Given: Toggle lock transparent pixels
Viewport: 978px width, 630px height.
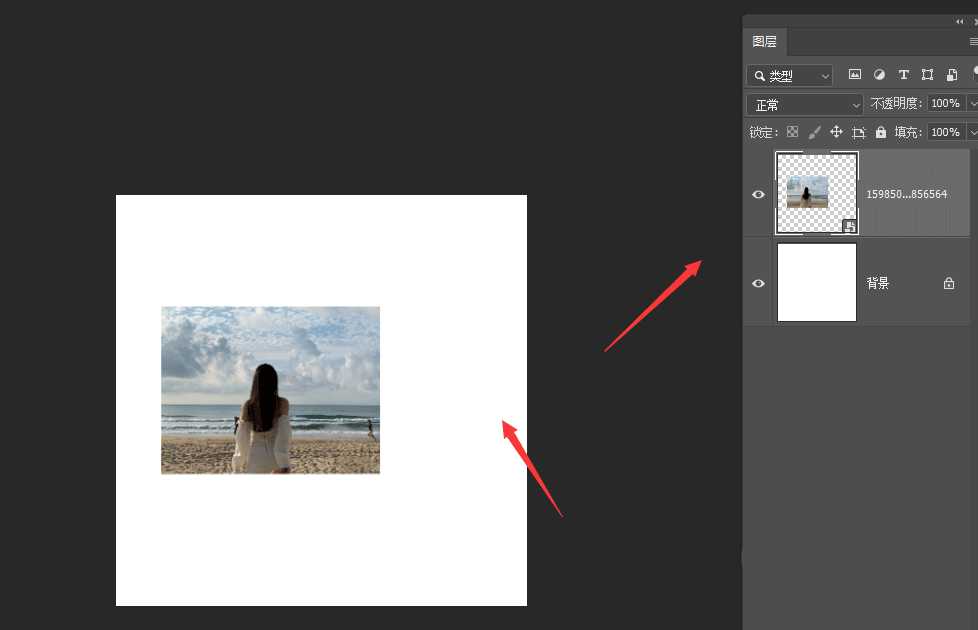Looking at the screenshot, I should 792,132.
